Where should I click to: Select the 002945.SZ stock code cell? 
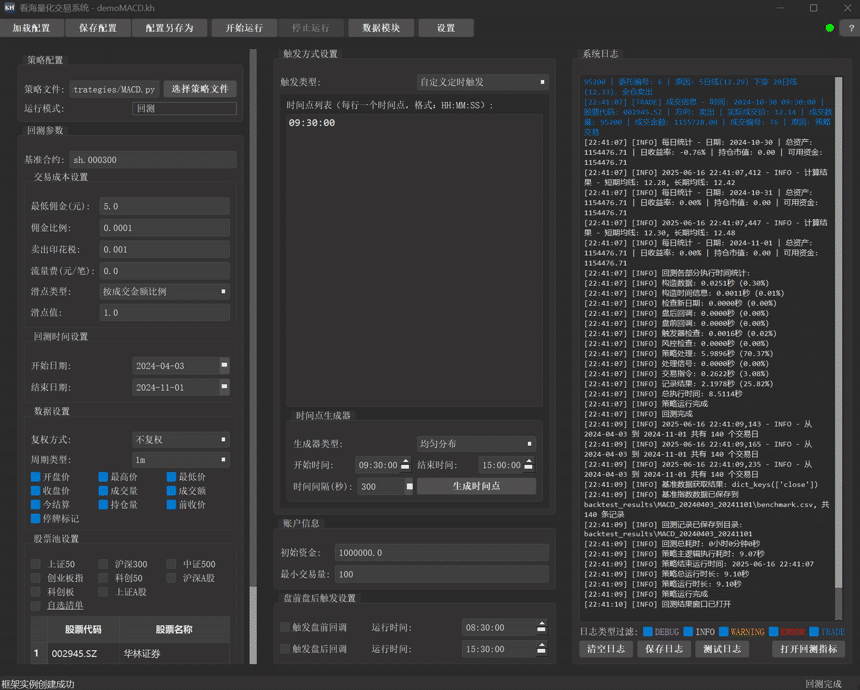click(83, 653)
